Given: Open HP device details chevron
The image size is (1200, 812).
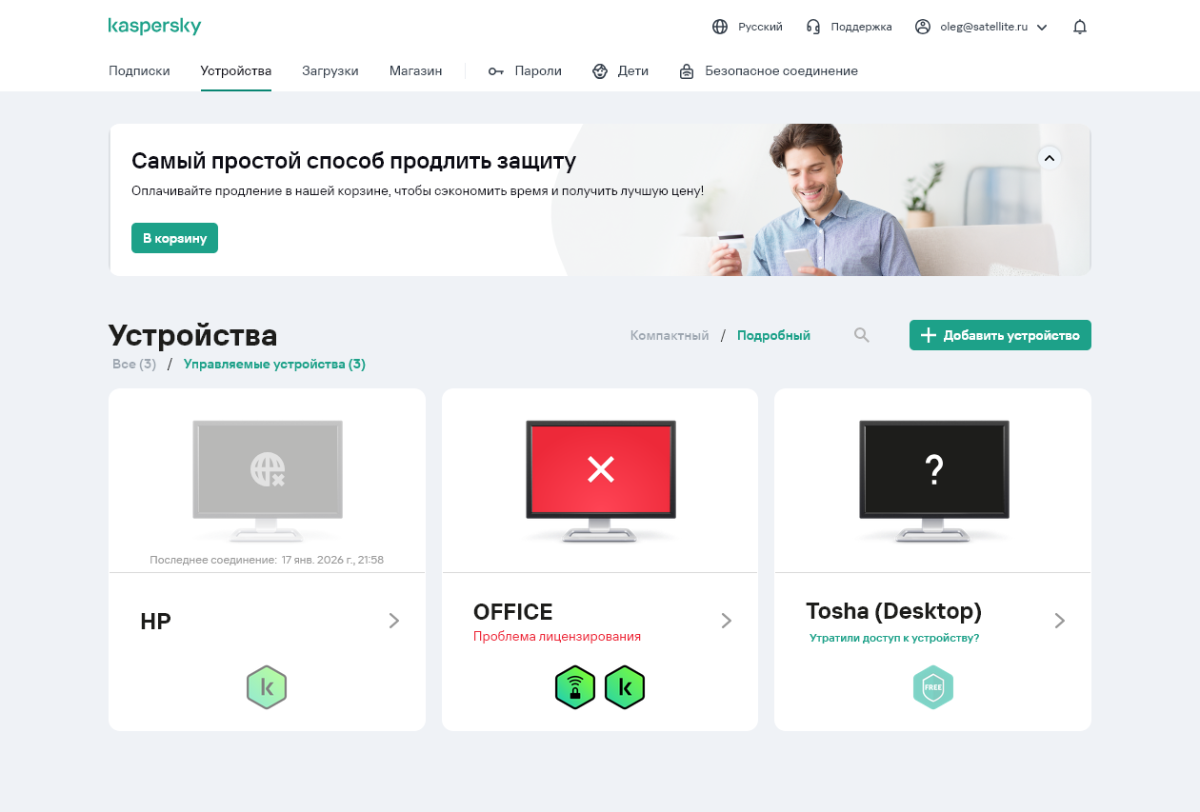Looking at the screenshot, I should coord(394,621).
